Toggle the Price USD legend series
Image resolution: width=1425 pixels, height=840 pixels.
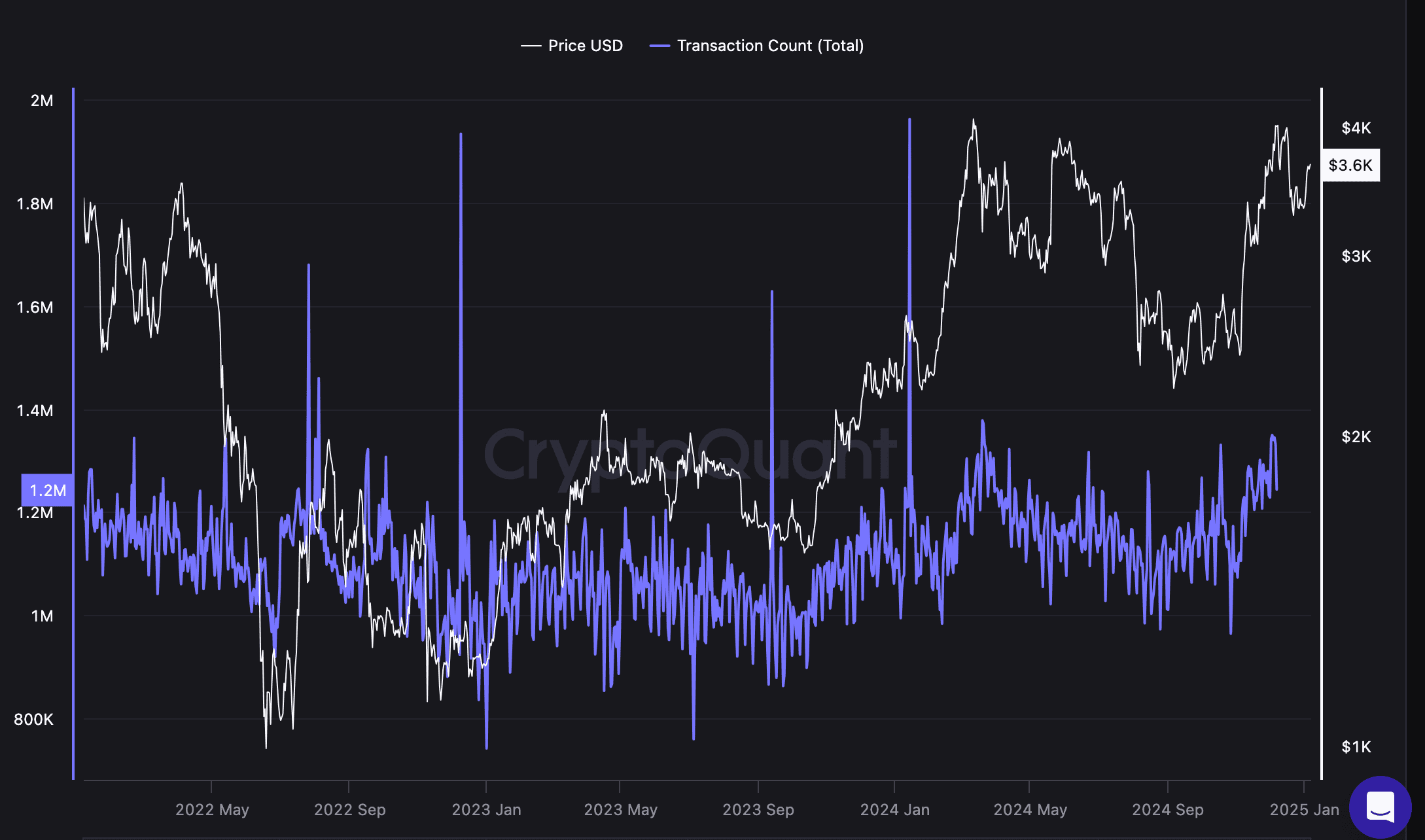pos(584,46)
